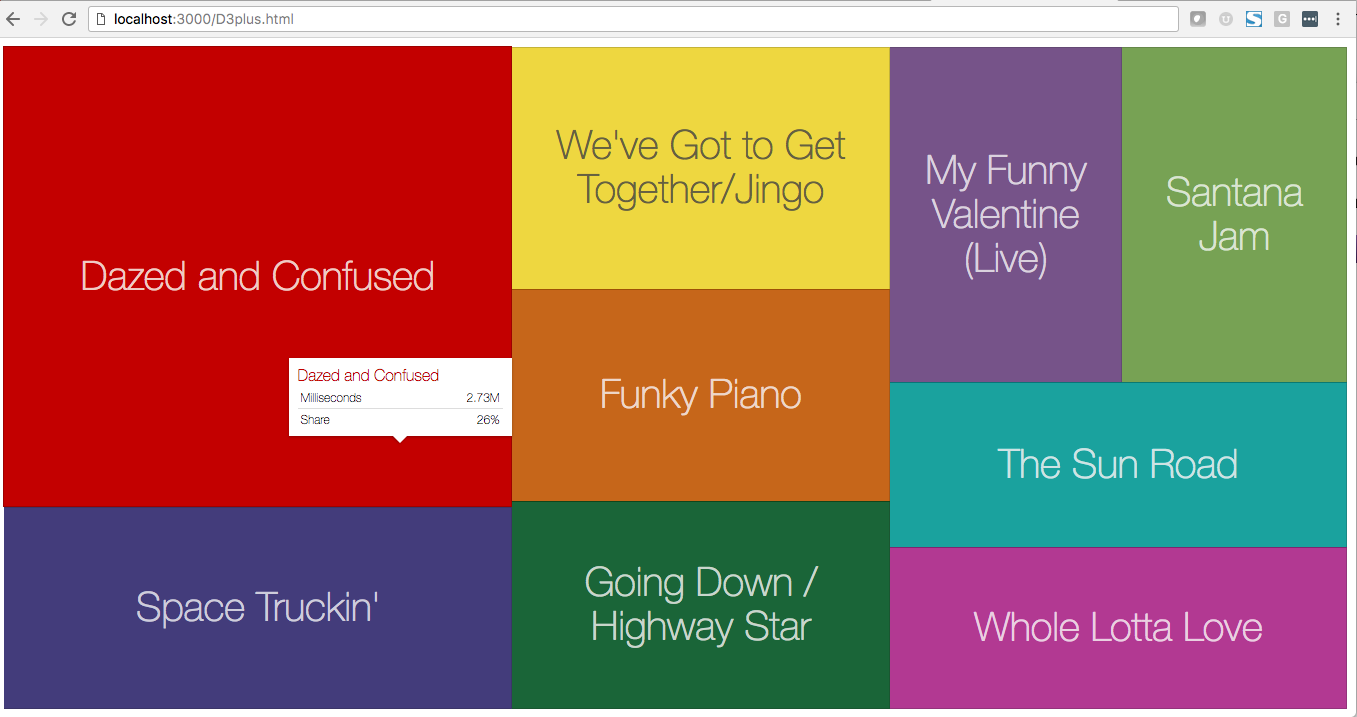
Task: Select the magenta Whole Lotta Love tile
Action: pos(1118,628)
